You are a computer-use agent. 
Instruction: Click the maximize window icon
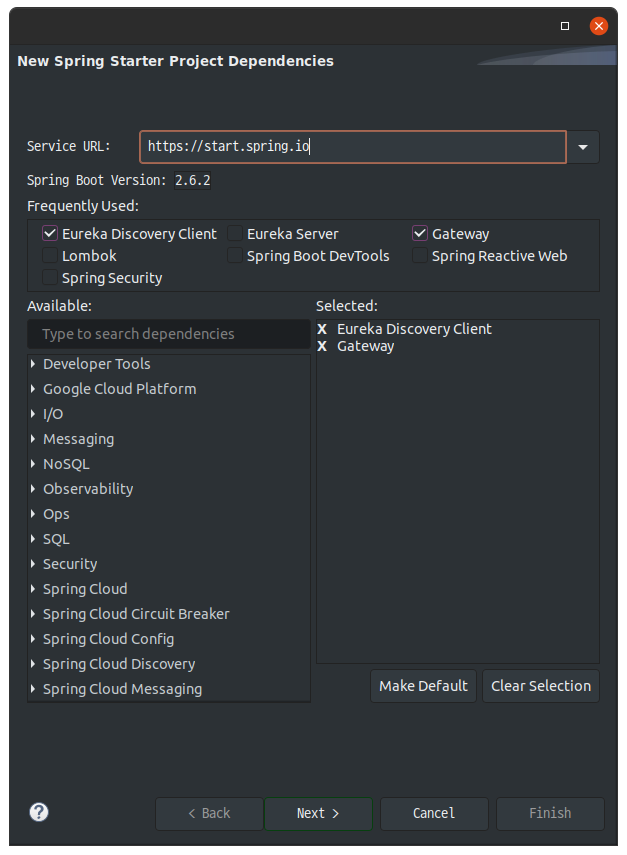pos(565,26)
